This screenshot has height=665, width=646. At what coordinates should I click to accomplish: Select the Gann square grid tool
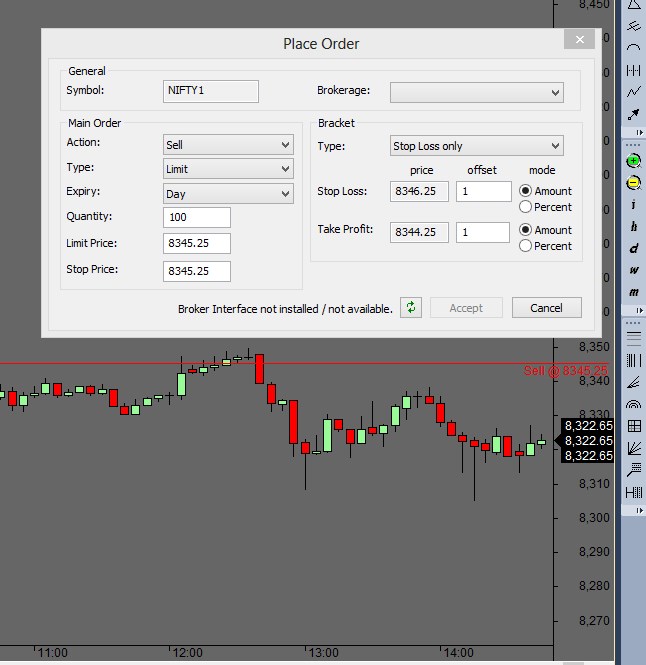point(634,426)
